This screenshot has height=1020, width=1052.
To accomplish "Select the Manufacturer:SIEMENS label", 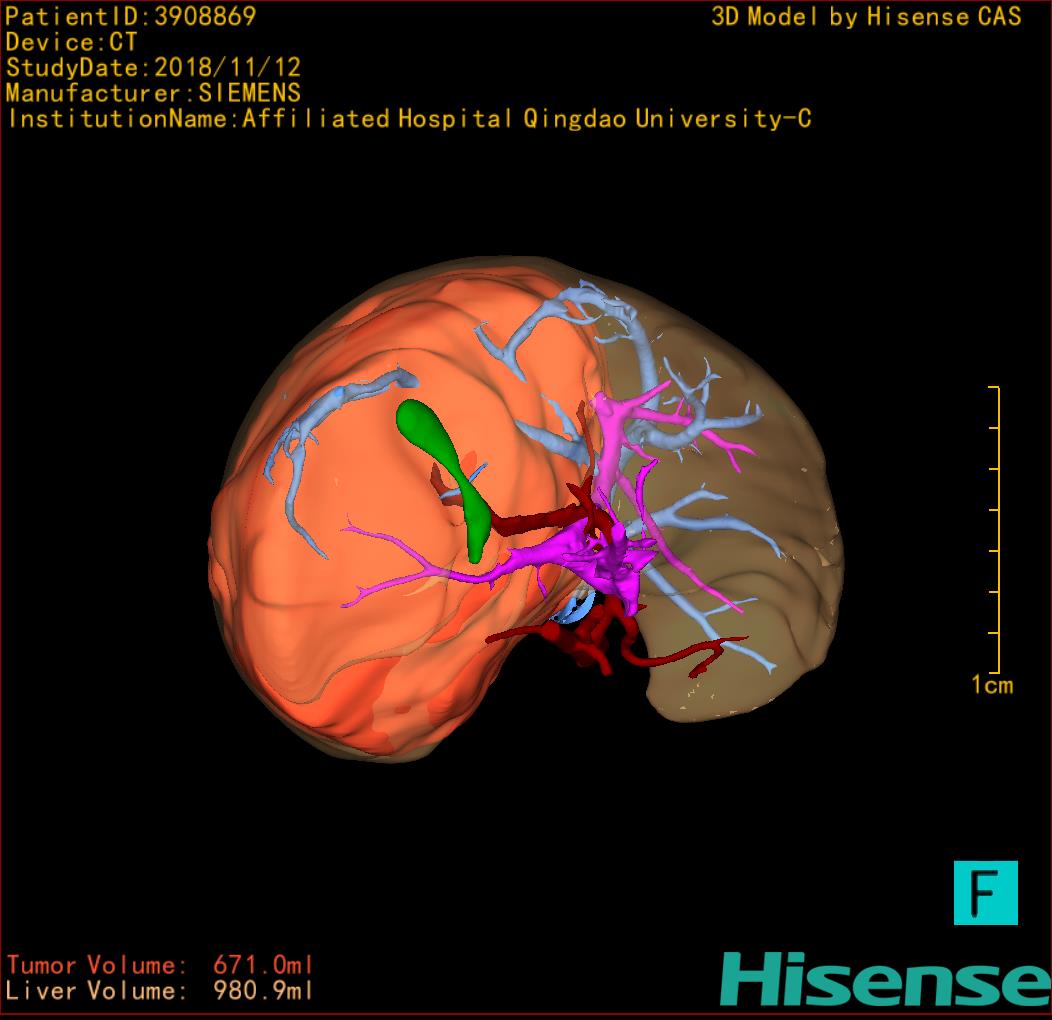I will click(153, 93).
